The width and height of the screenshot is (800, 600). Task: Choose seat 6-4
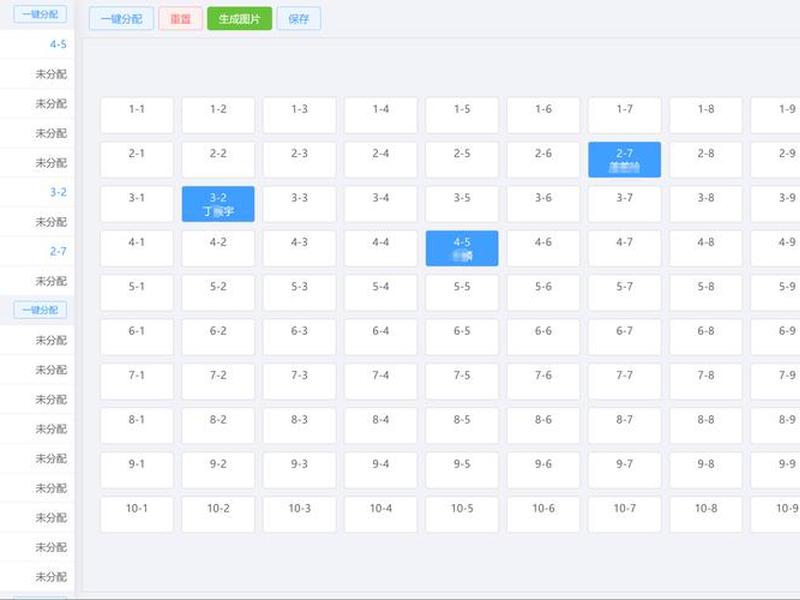[x=381, y=337]
